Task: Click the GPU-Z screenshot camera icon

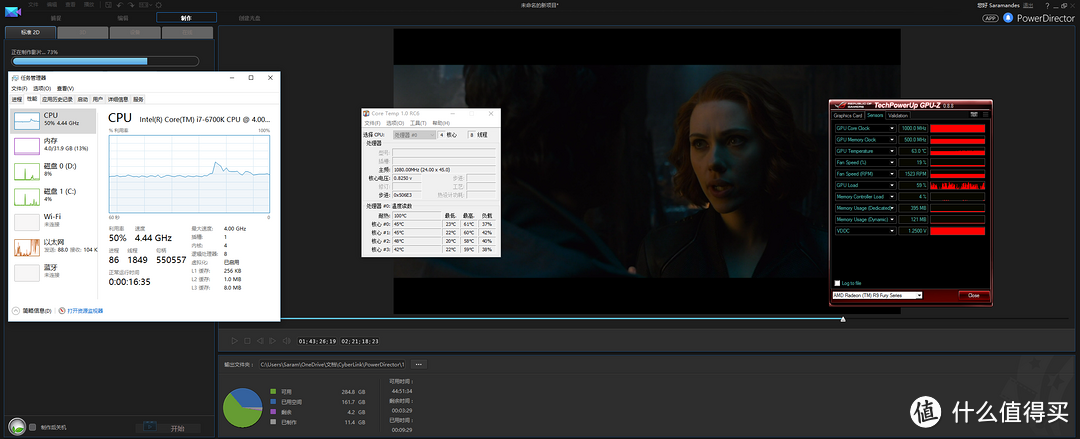Action: pos(974,113)
